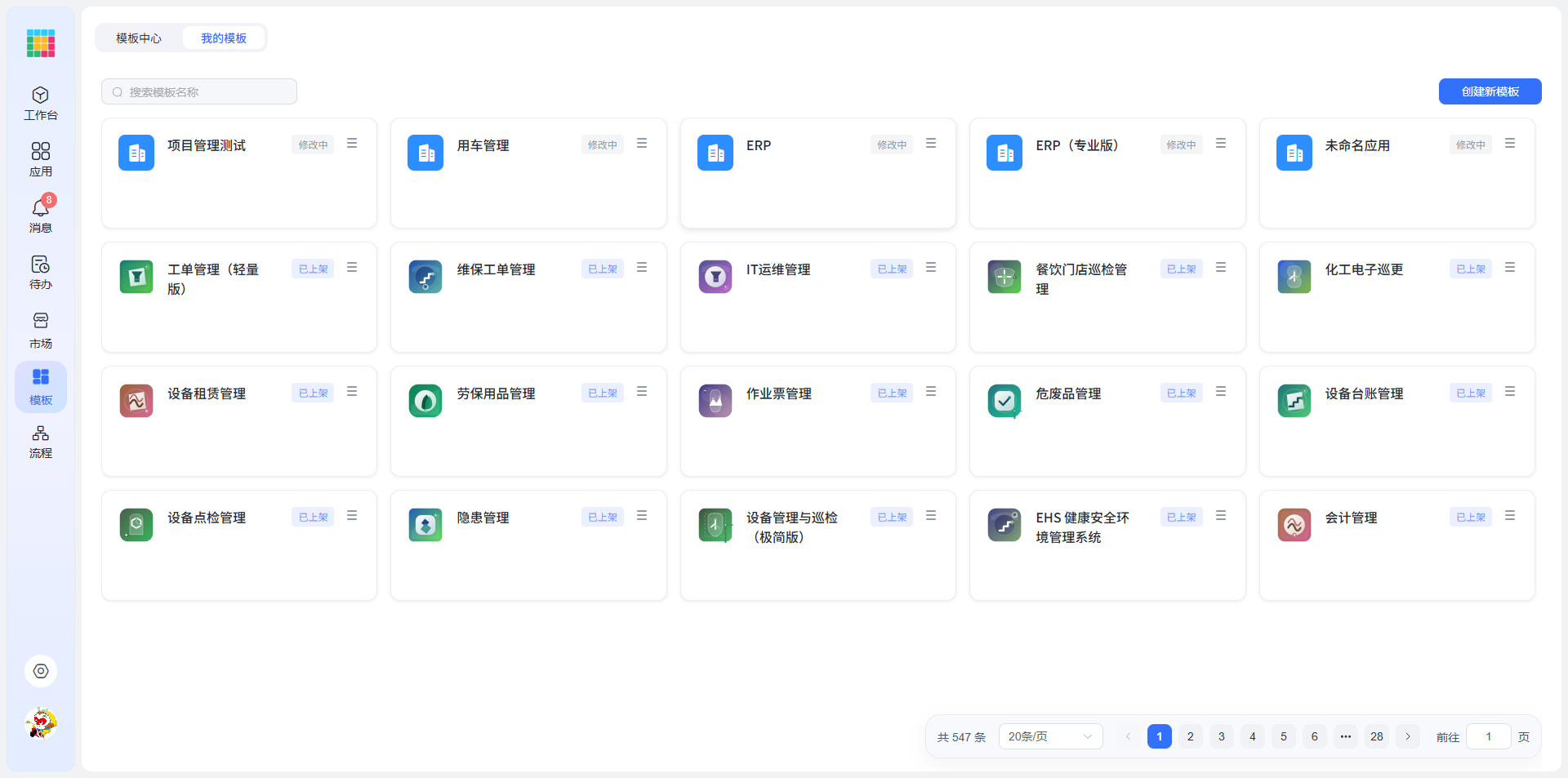Open the menu for 会计管理 card

(1510, 516)
